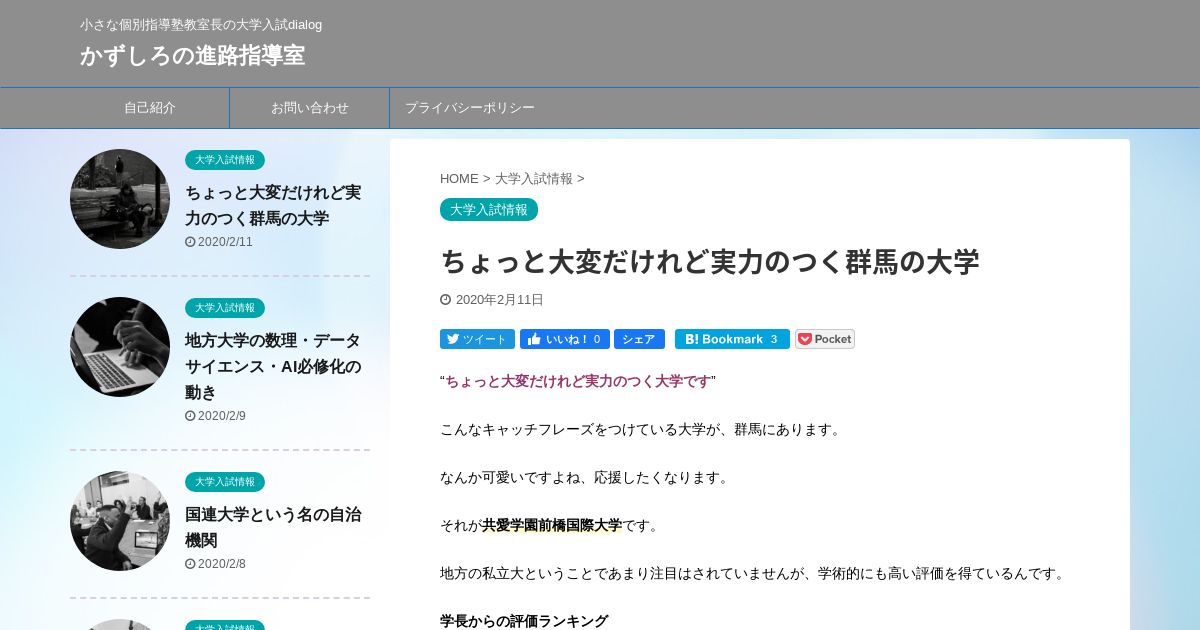The width and height of the screenshot is (1200, 630).
Task: Open 大学入試情報 in the breadcrumb
Action: tap(534, 179)
